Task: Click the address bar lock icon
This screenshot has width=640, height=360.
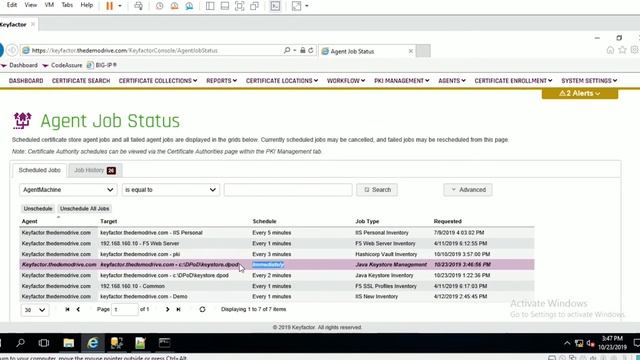Action: (x=302, y=50)
